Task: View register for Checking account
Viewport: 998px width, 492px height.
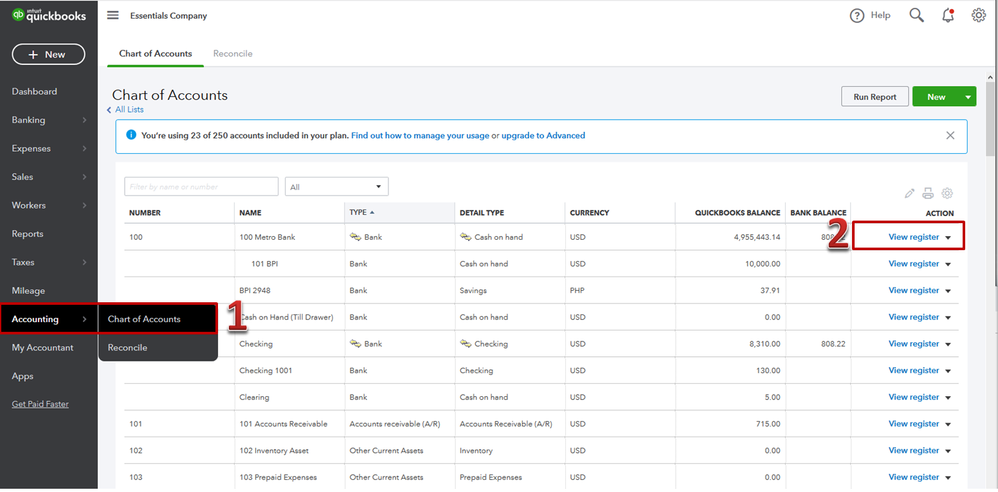Action: [x=913, y=344]
